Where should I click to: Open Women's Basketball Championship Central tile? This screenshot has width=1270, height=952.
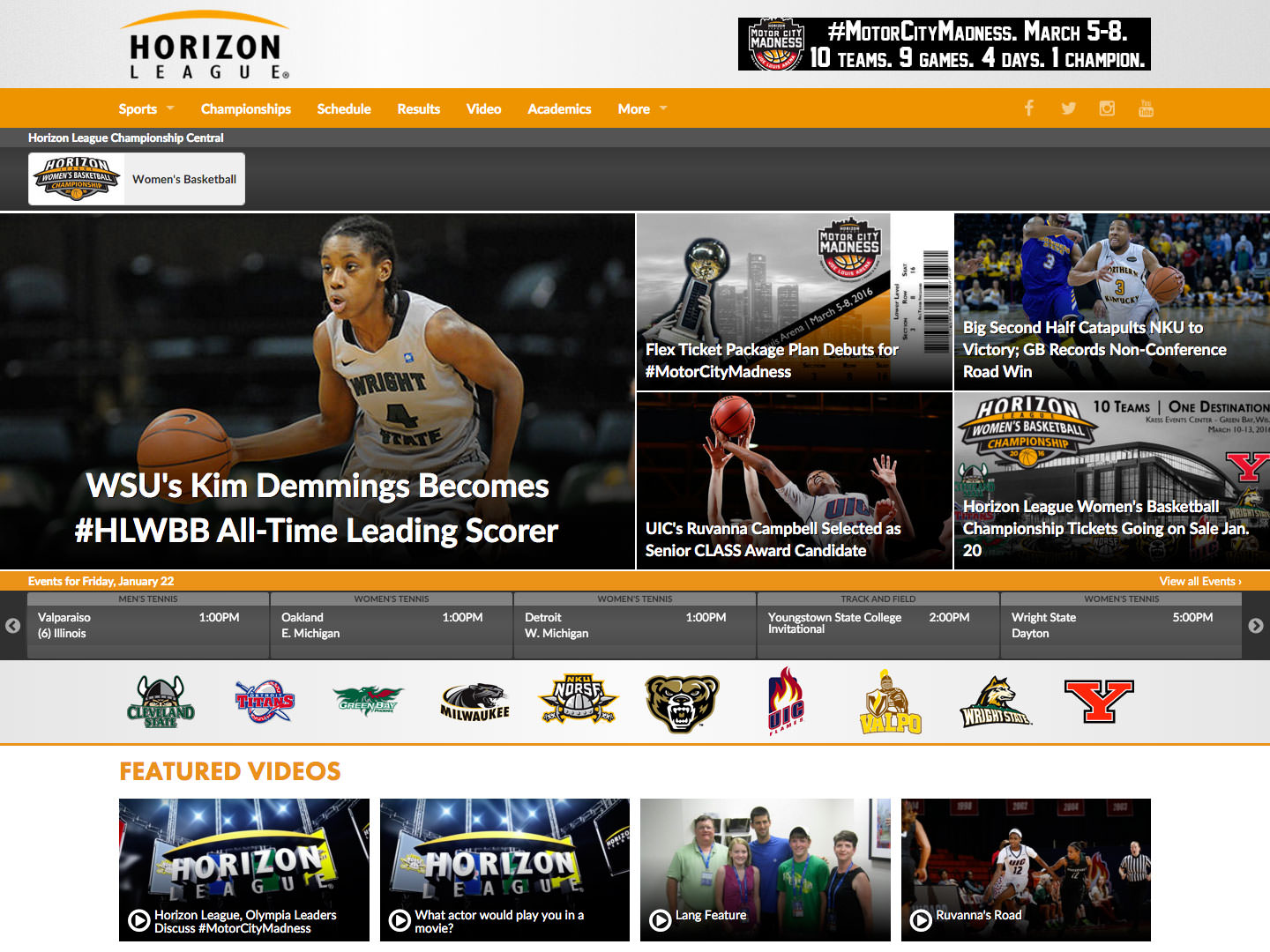(137, 179)
